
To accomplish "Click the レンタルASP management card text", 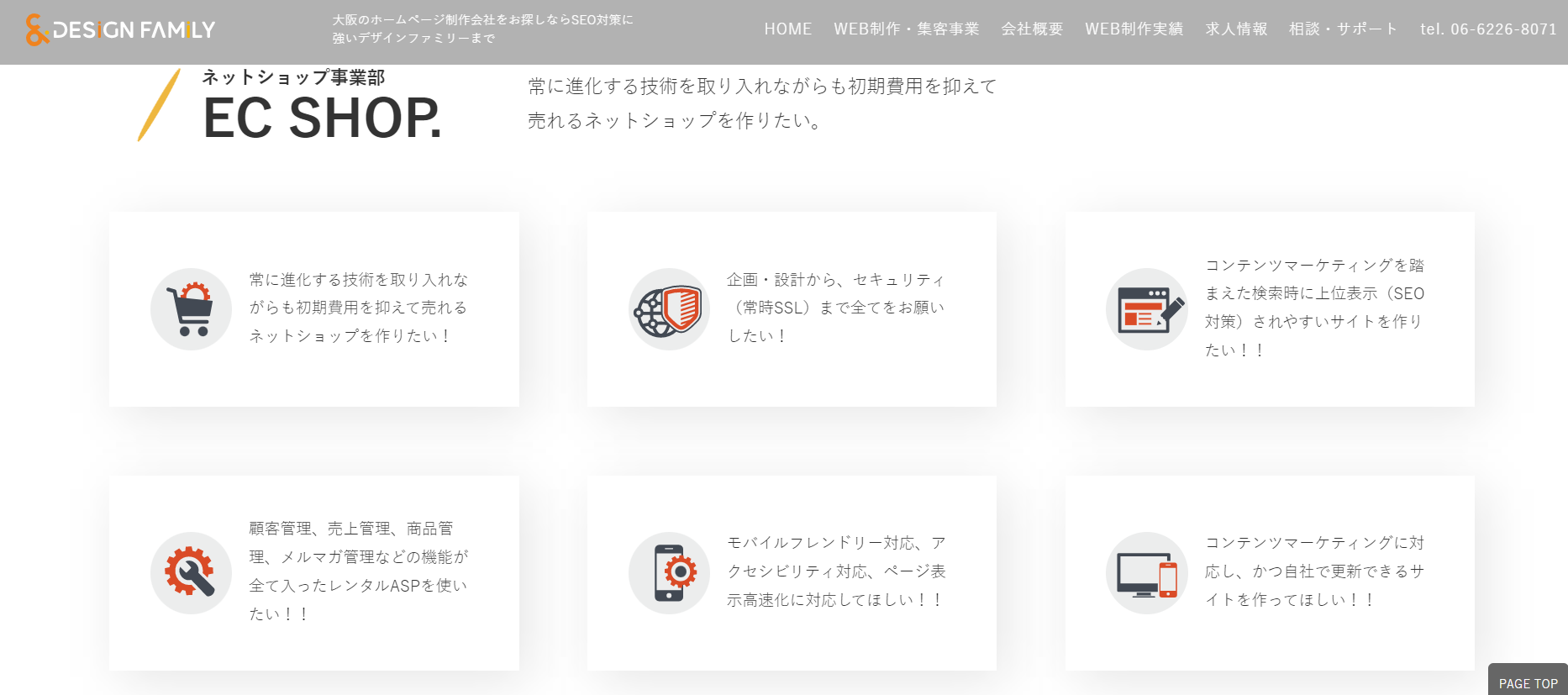I will 358,571.
